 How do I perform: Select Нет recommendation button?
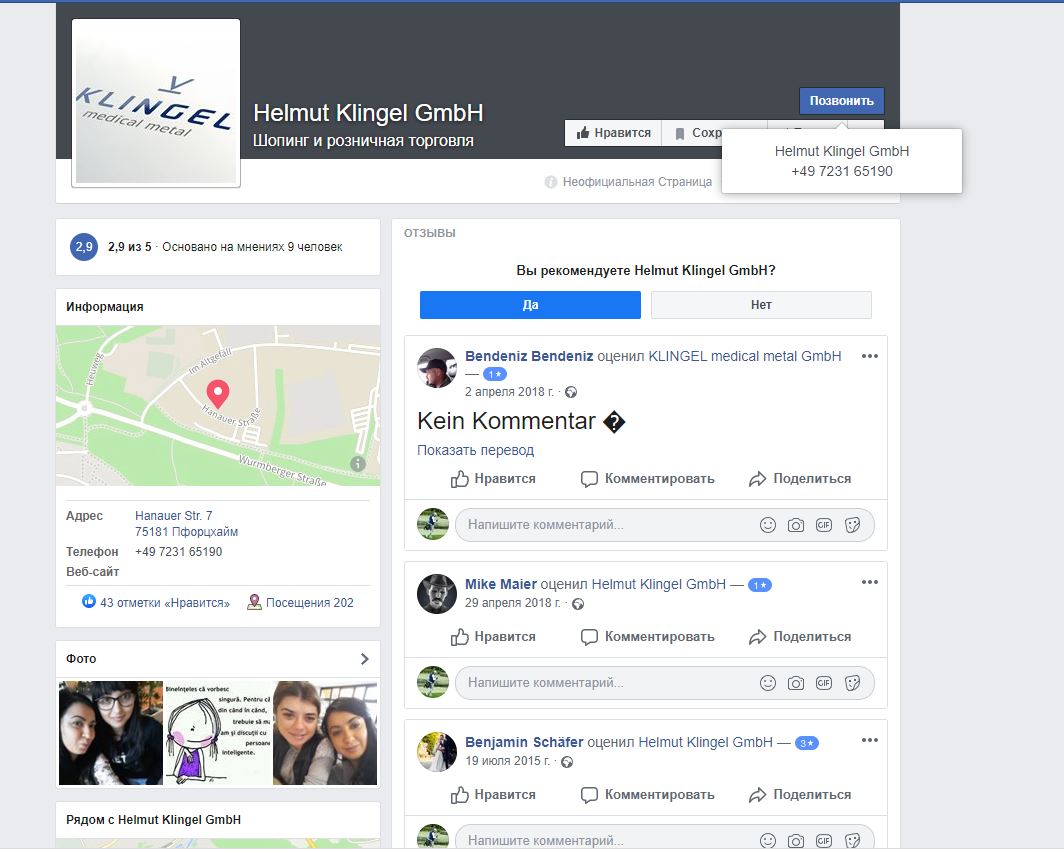[x=761, y=305]
